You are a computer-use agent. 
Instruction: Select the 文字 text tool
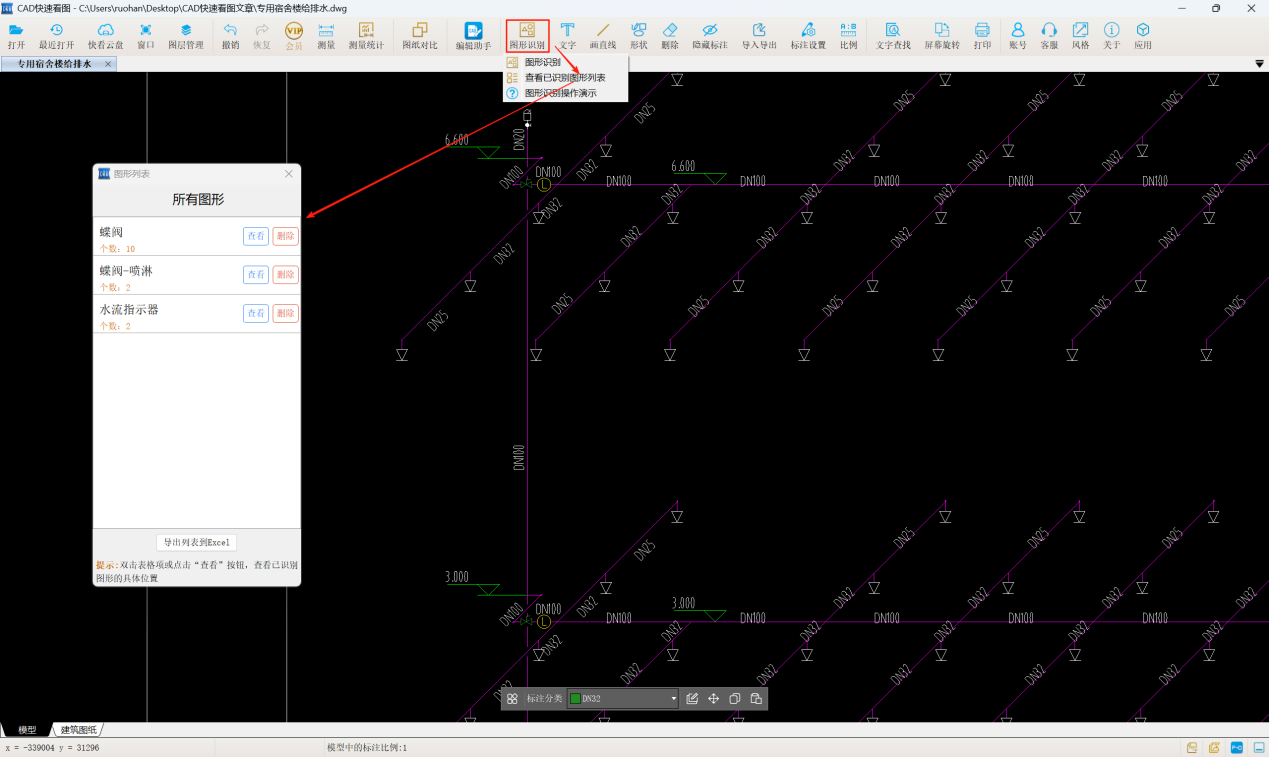[567, 36]
